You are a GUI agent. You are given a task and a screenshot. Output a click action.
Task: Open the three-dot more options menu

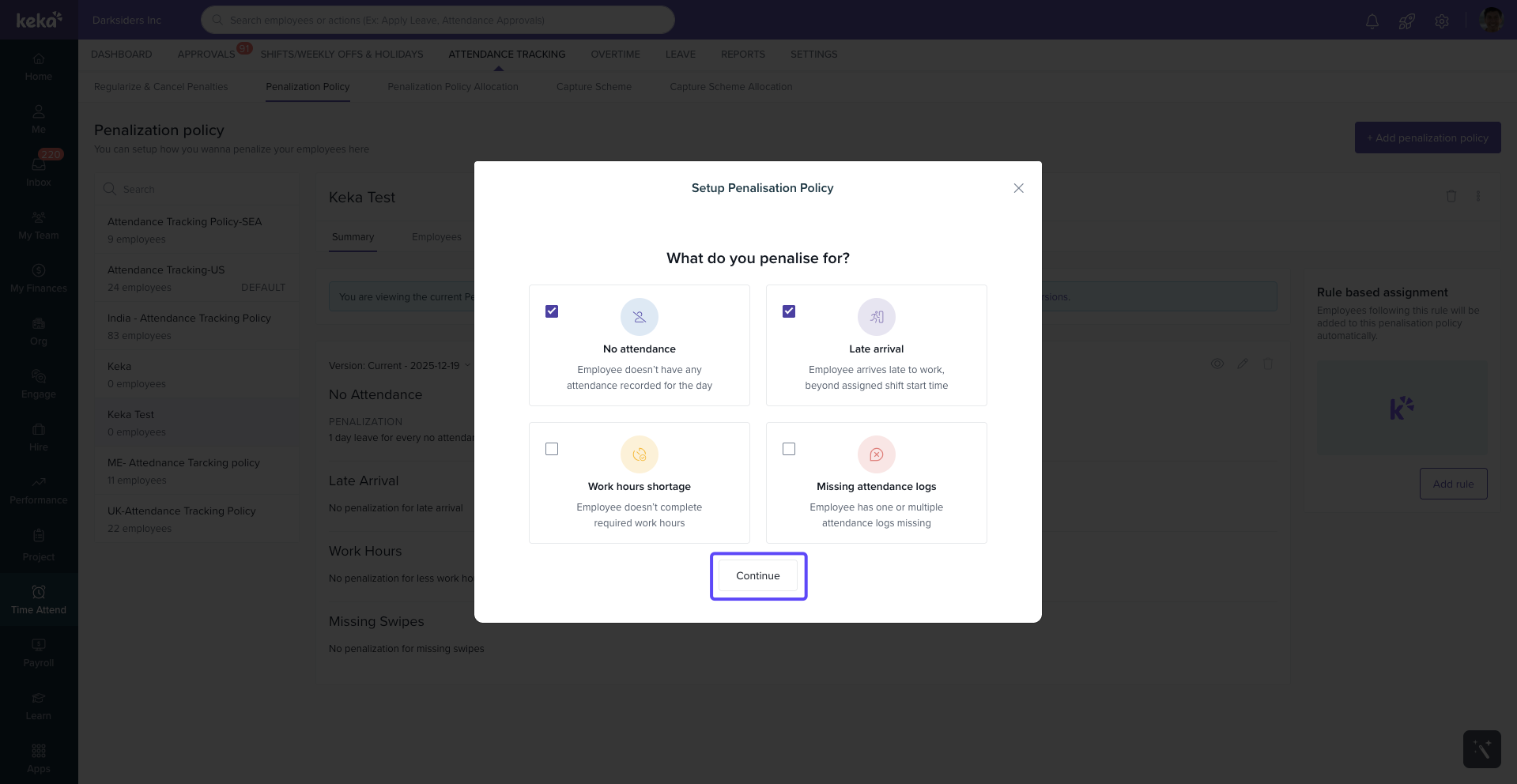1477,196
